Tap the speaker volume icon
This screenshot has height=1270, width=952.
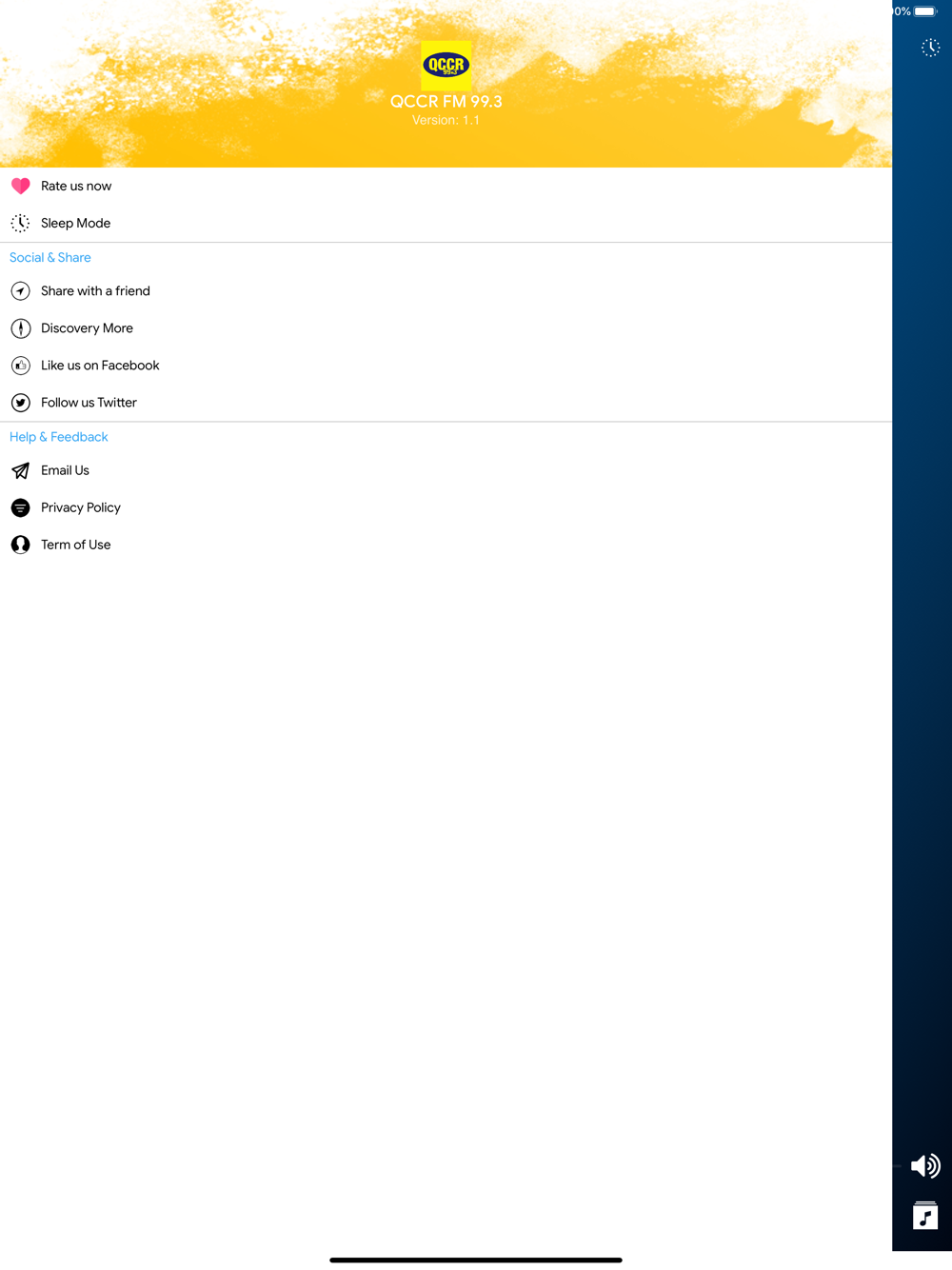924,1165
